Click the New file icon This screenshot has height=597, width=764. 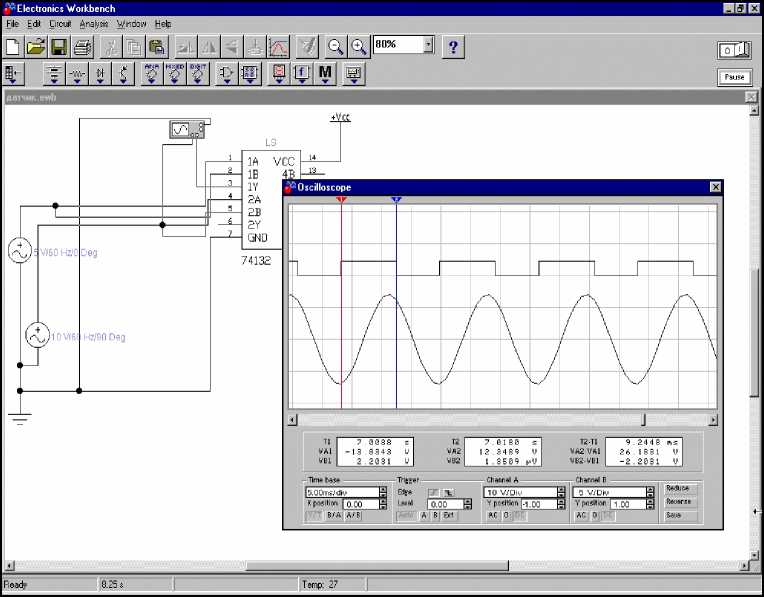(13, 46)
